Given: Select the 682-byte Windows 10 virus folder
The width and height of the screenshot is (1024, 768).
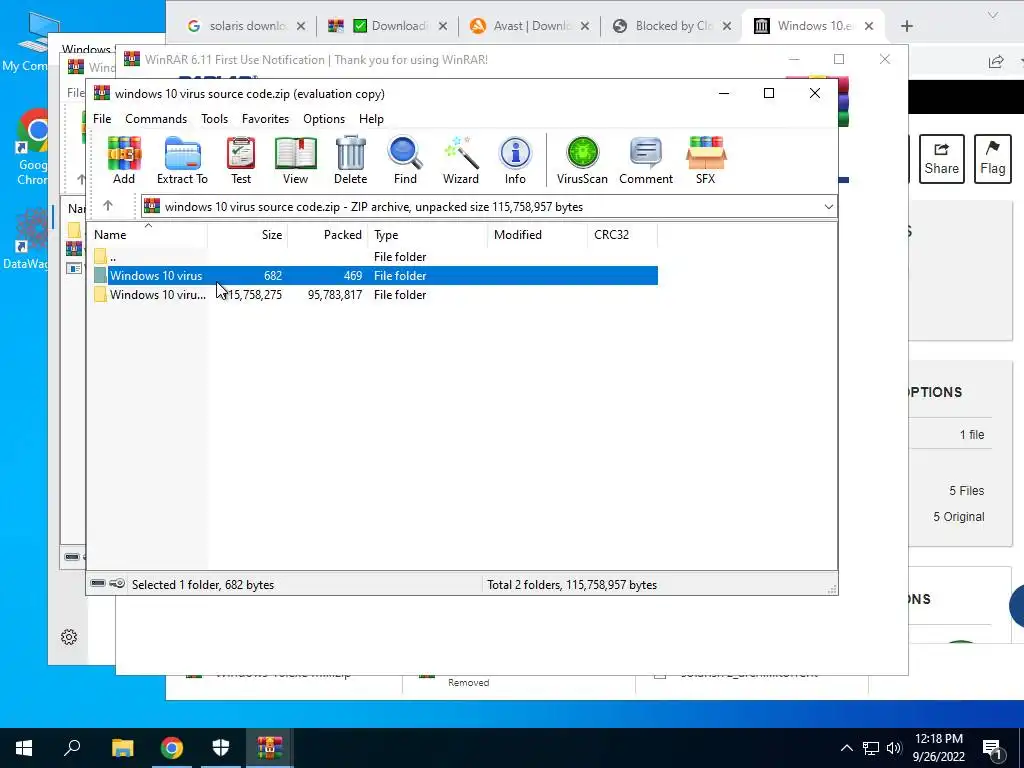Looking at the screenshot, I should point(374,276).
